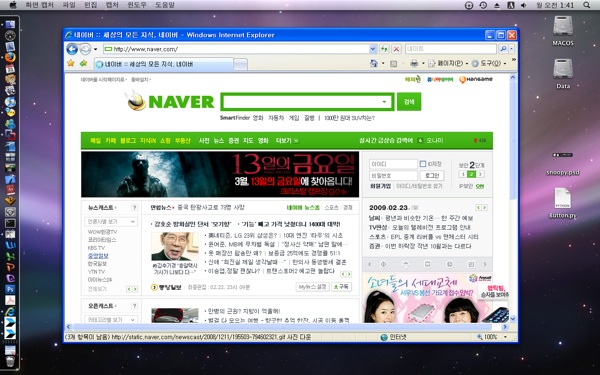
Task: Open Photoshop (Ps) from the Dock
Action: click(10, 289)
